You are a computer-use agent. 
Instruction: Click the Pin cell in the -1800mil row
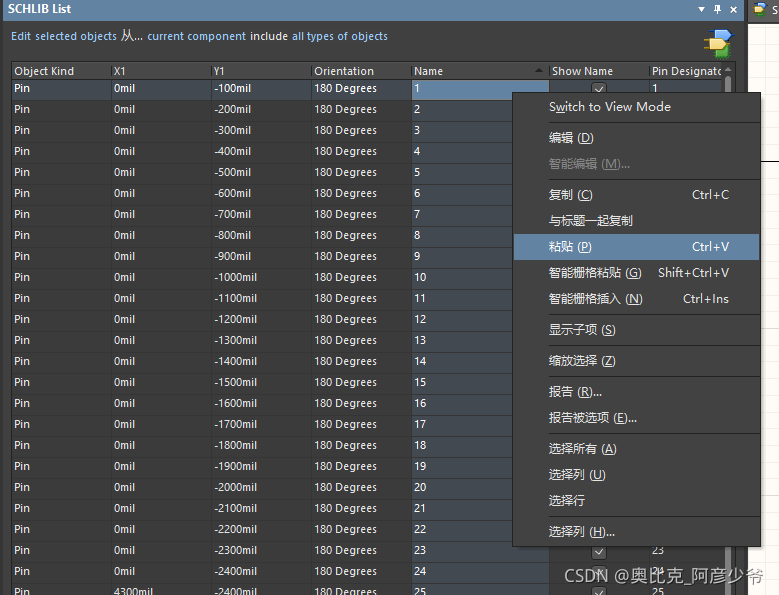(x=62, y=446)
